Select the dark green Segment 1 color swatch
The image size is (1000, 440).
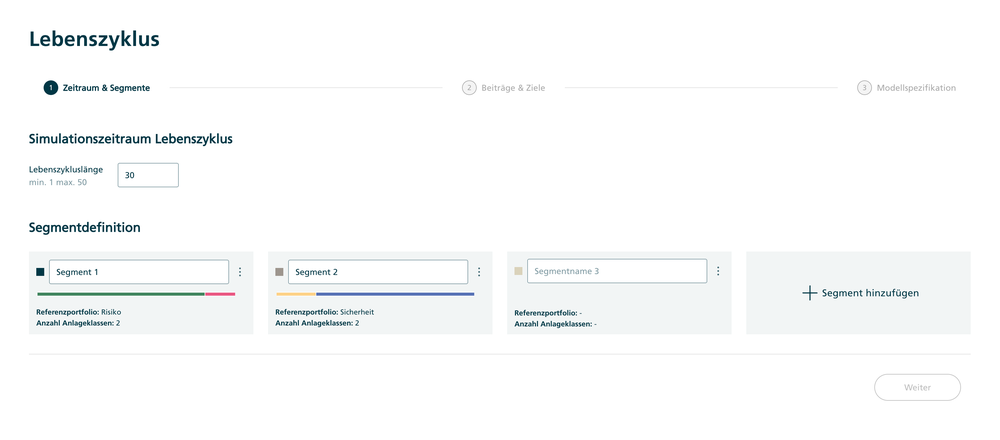pyautogui.click(x=41, y=272)
